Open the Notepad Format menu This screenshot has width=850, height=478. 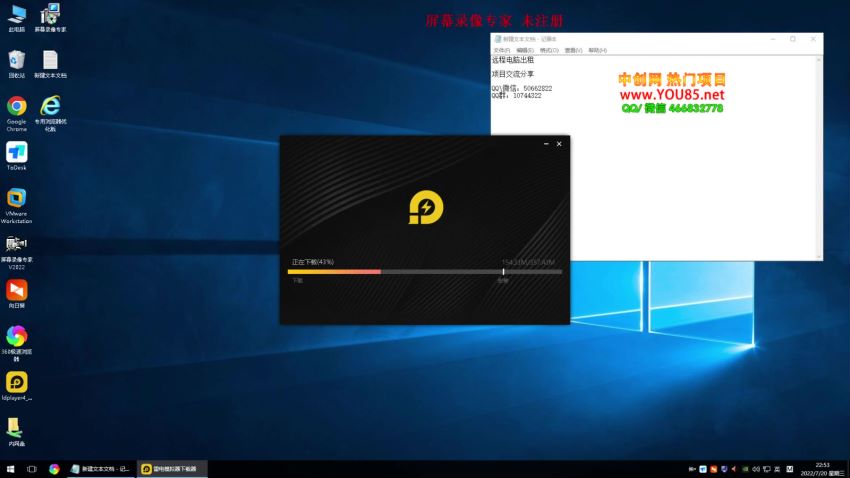[x=549, y=50]
